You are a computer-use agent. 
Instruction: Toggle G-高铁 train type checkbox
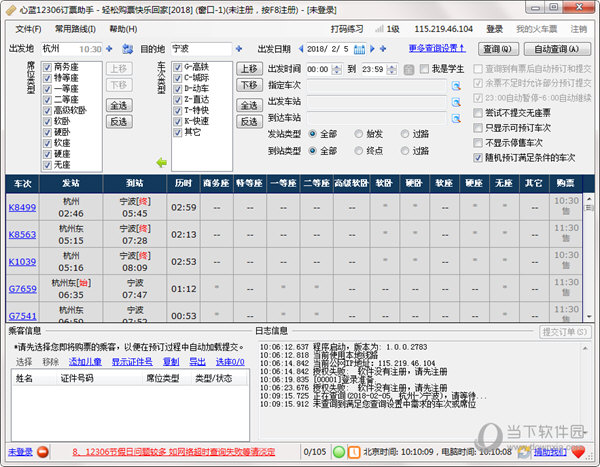(177, 67)
